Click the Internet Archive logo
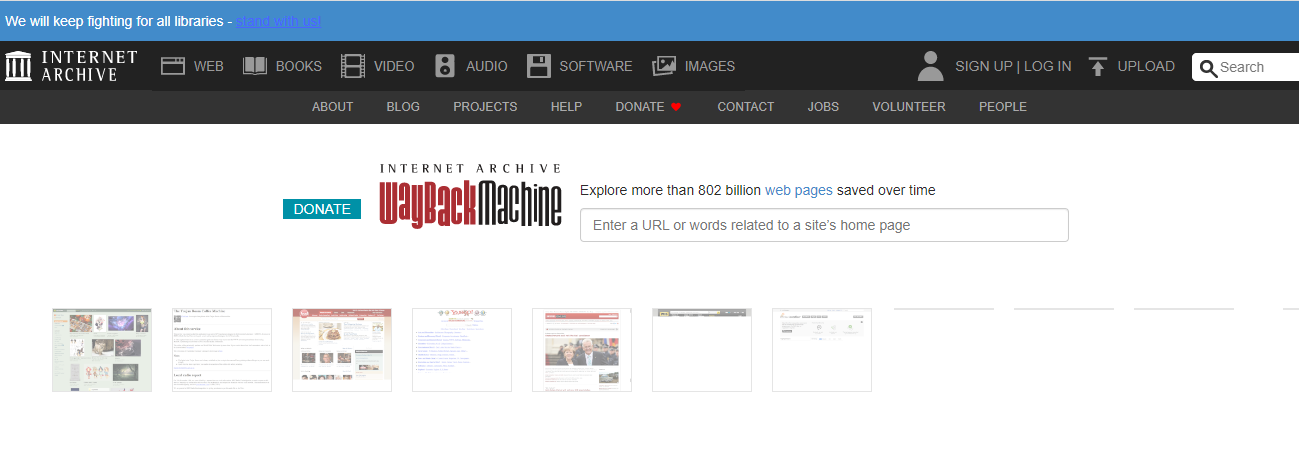This screenshot has height=470, width=1299. (71, 66)
